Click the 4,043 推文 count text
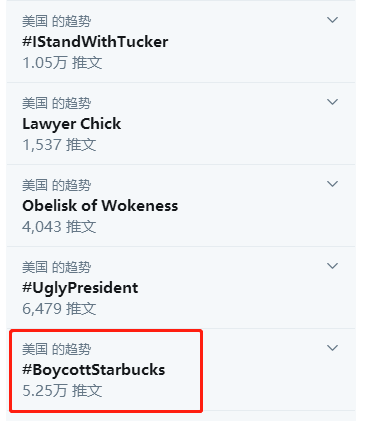Image resolution: width=369 pixels, height=421 pixels. tap(59, 227)
